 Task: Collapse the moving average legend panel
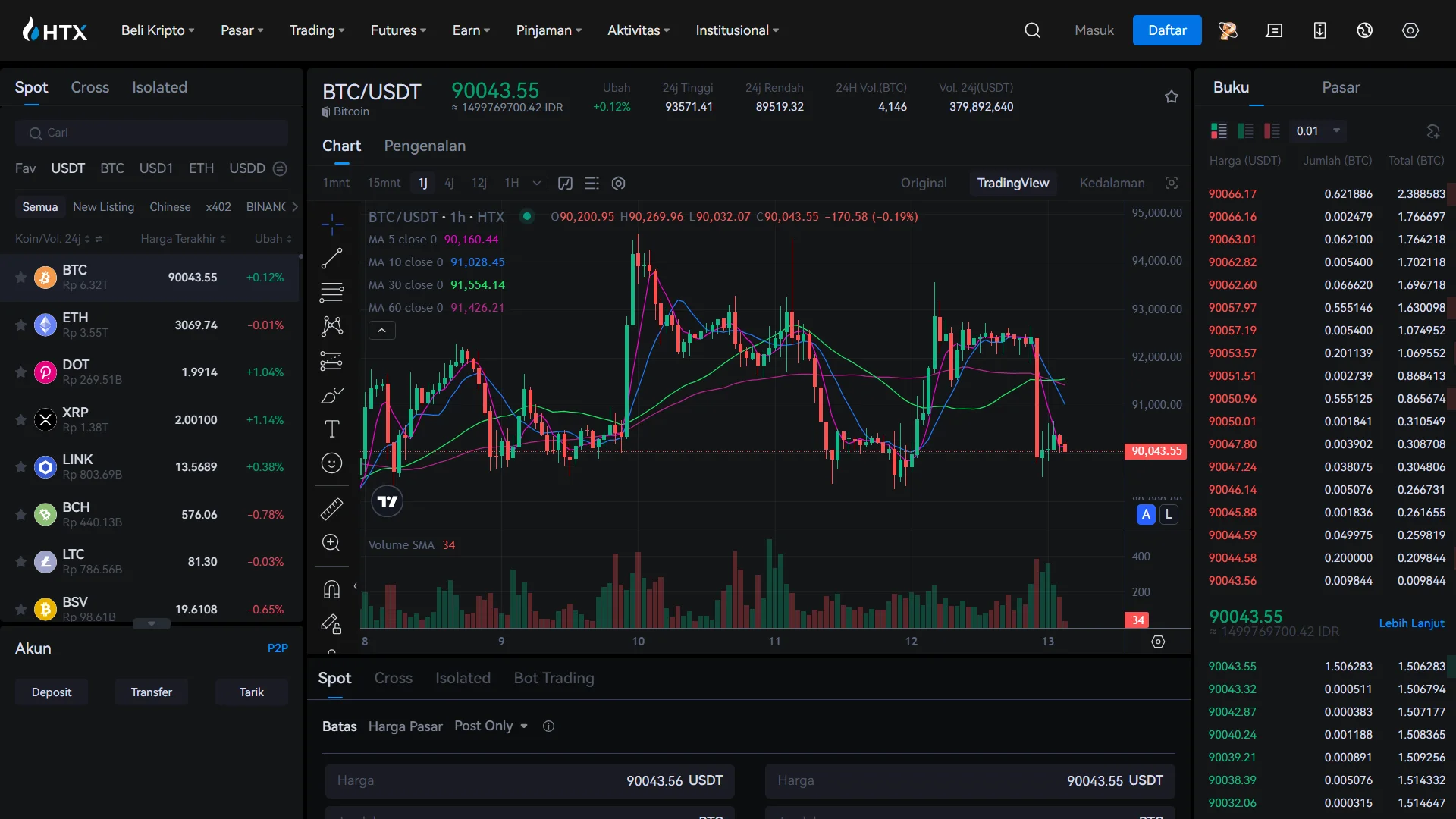[382, 330]
